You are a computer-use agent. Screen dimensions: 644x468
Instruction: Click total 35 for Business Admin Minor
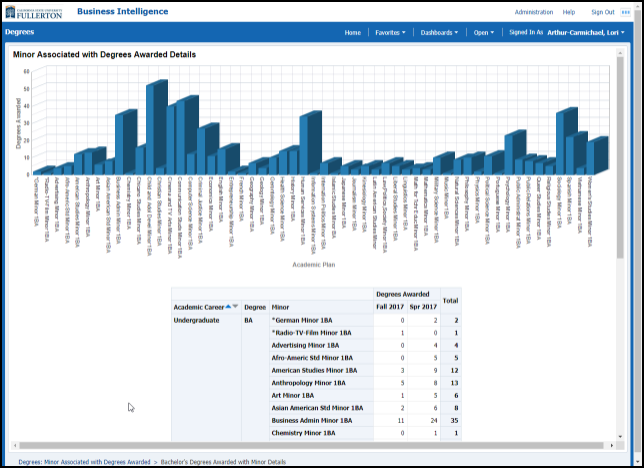454,420
